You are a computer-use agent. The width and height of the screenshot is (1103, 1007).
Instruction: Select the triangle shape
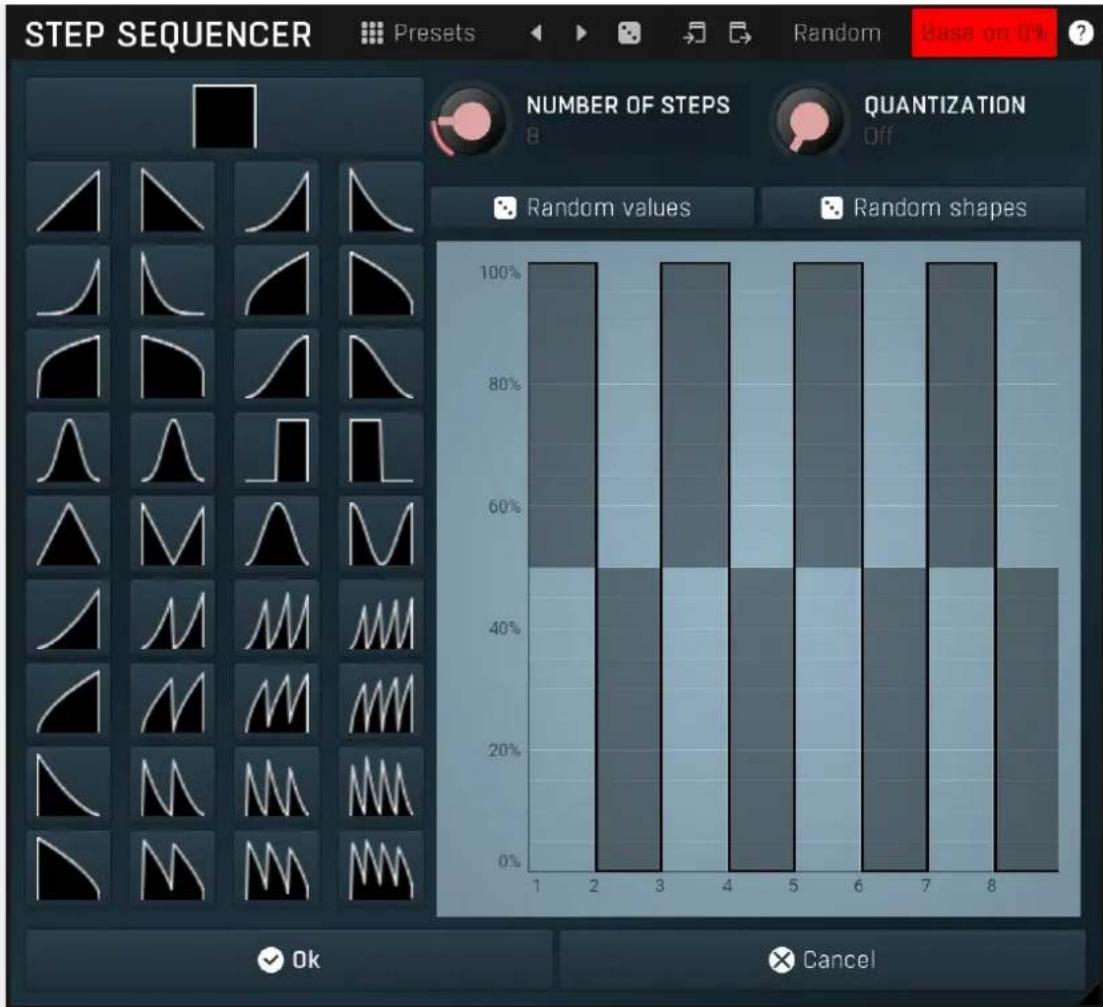pyautogui.click(x=68, y=534)
